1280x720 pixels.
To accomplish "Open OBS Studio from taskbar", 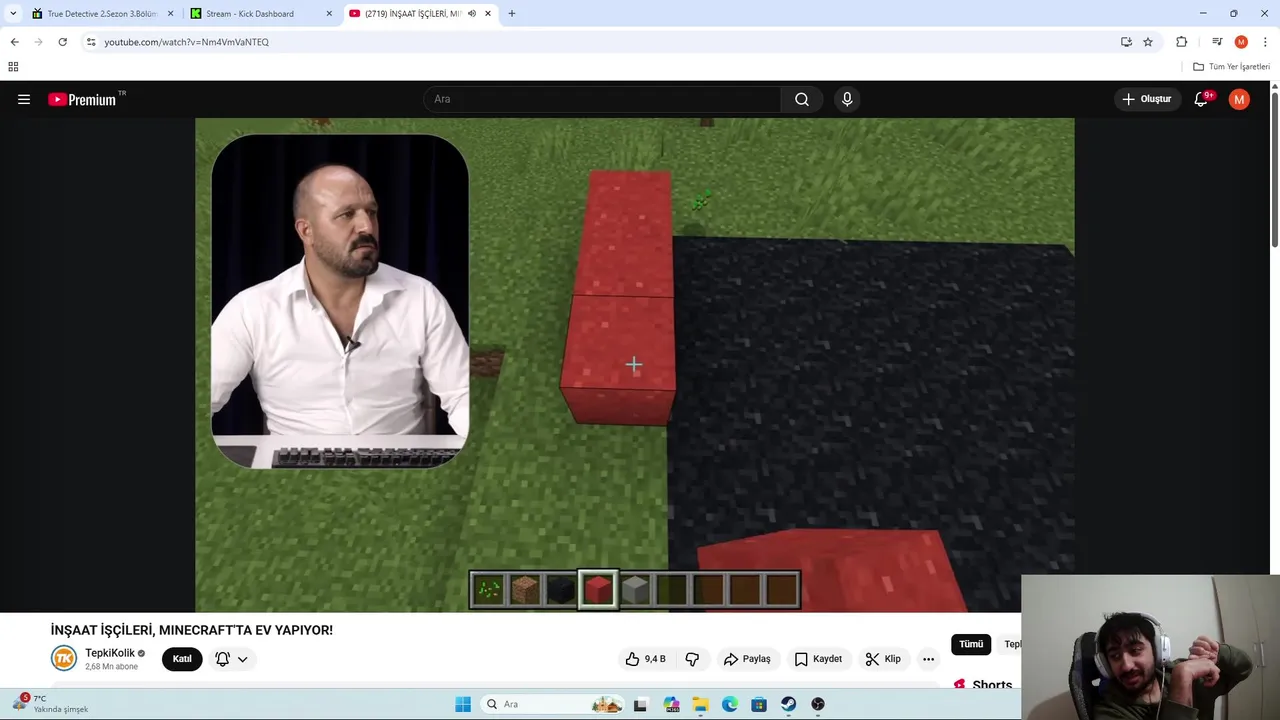I will click(818, 704).
